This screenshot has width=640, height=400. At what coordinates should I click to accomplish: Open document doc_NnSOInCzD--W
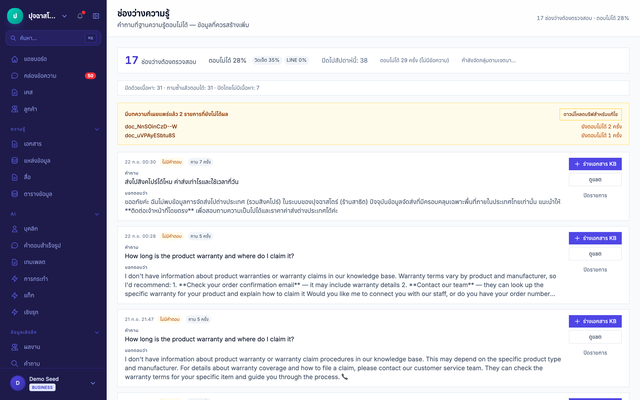coord(151,127)
